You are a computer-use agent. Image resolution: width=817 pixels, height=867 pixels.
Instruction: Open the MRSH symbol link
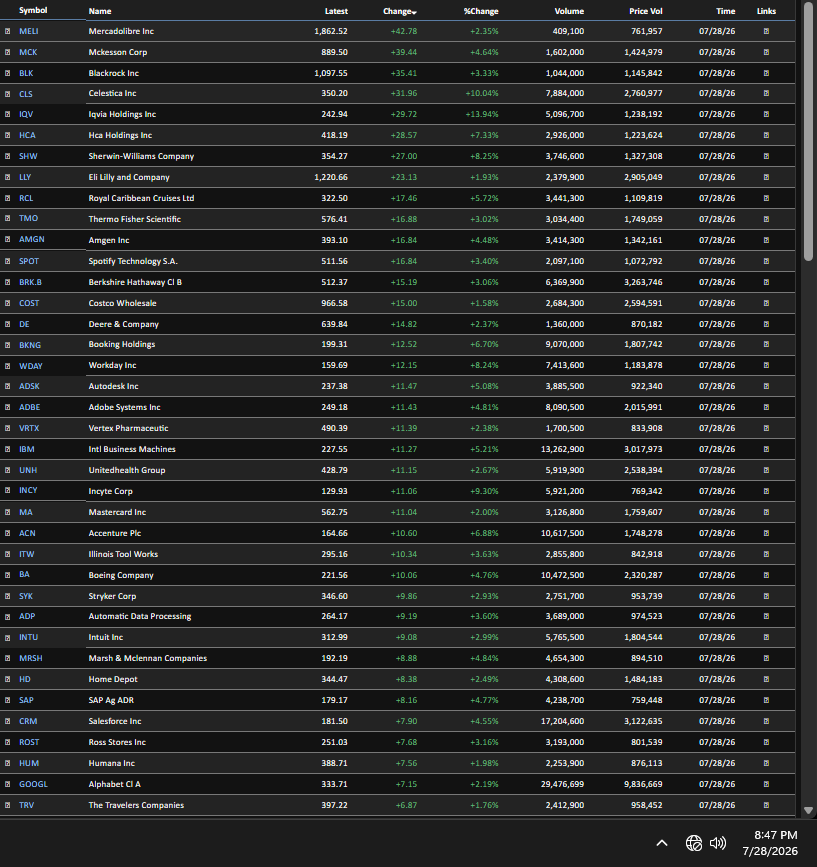coord(31,659)
